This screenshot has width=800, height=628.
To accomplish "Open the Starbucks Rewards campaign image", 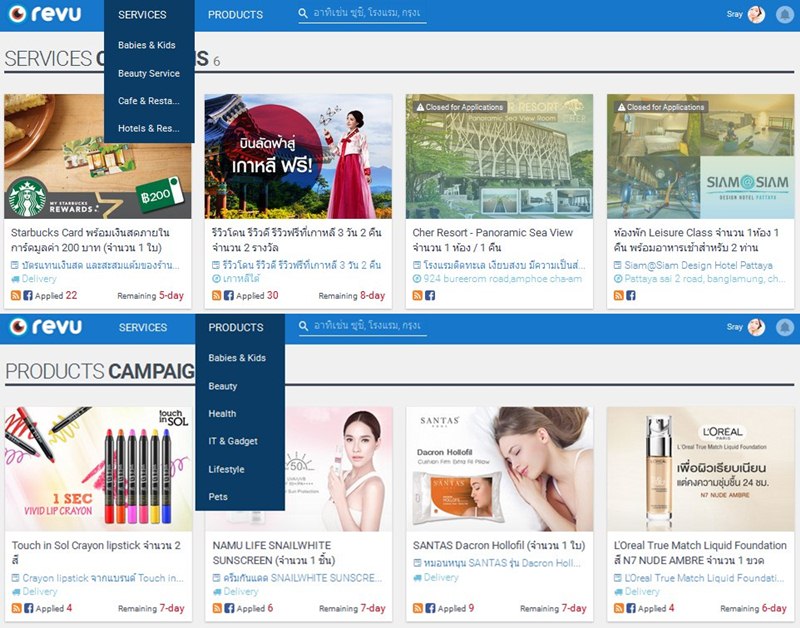I will 97,156.
